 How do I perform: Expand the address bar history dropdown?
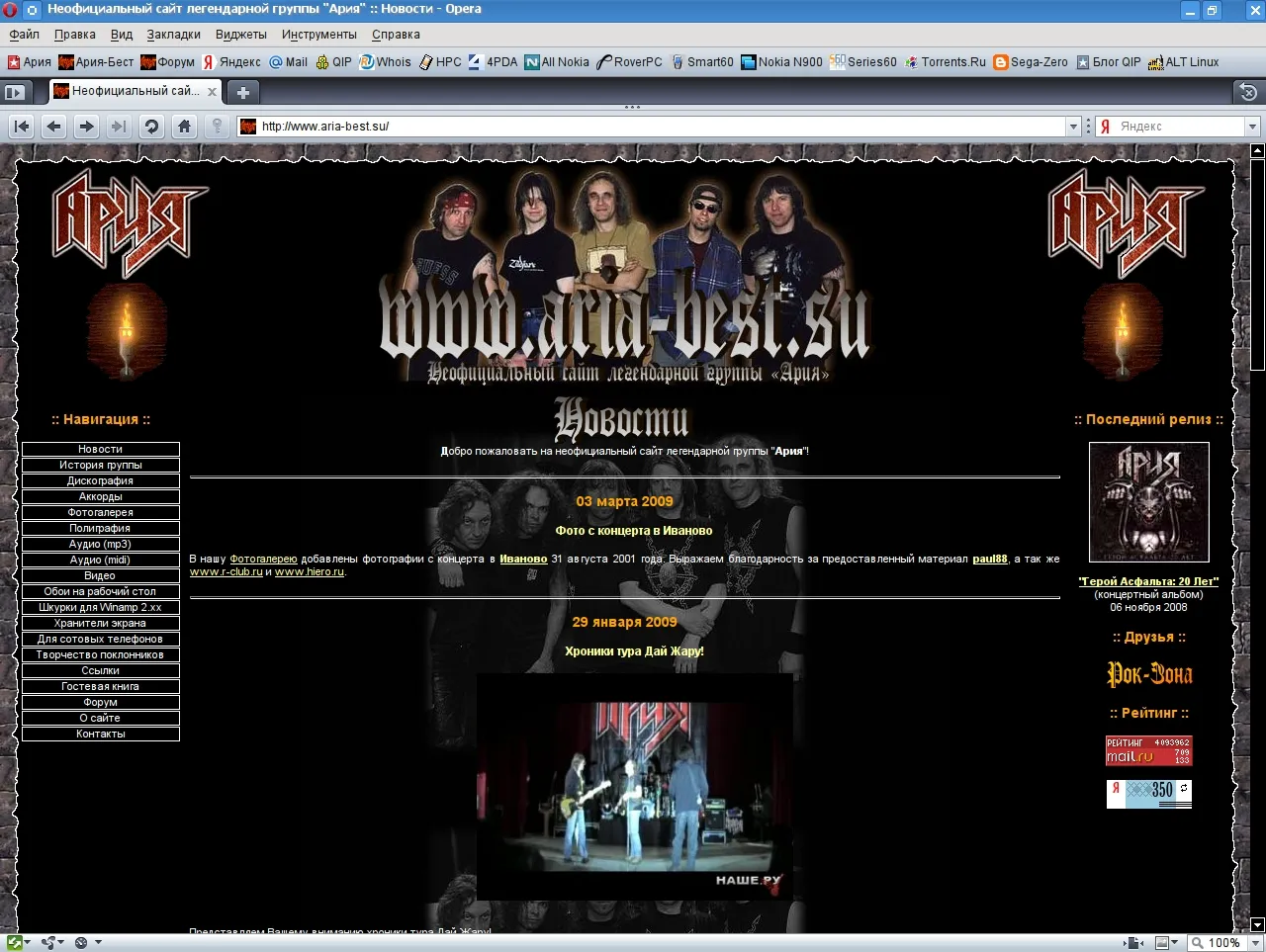coord(1073,127)
